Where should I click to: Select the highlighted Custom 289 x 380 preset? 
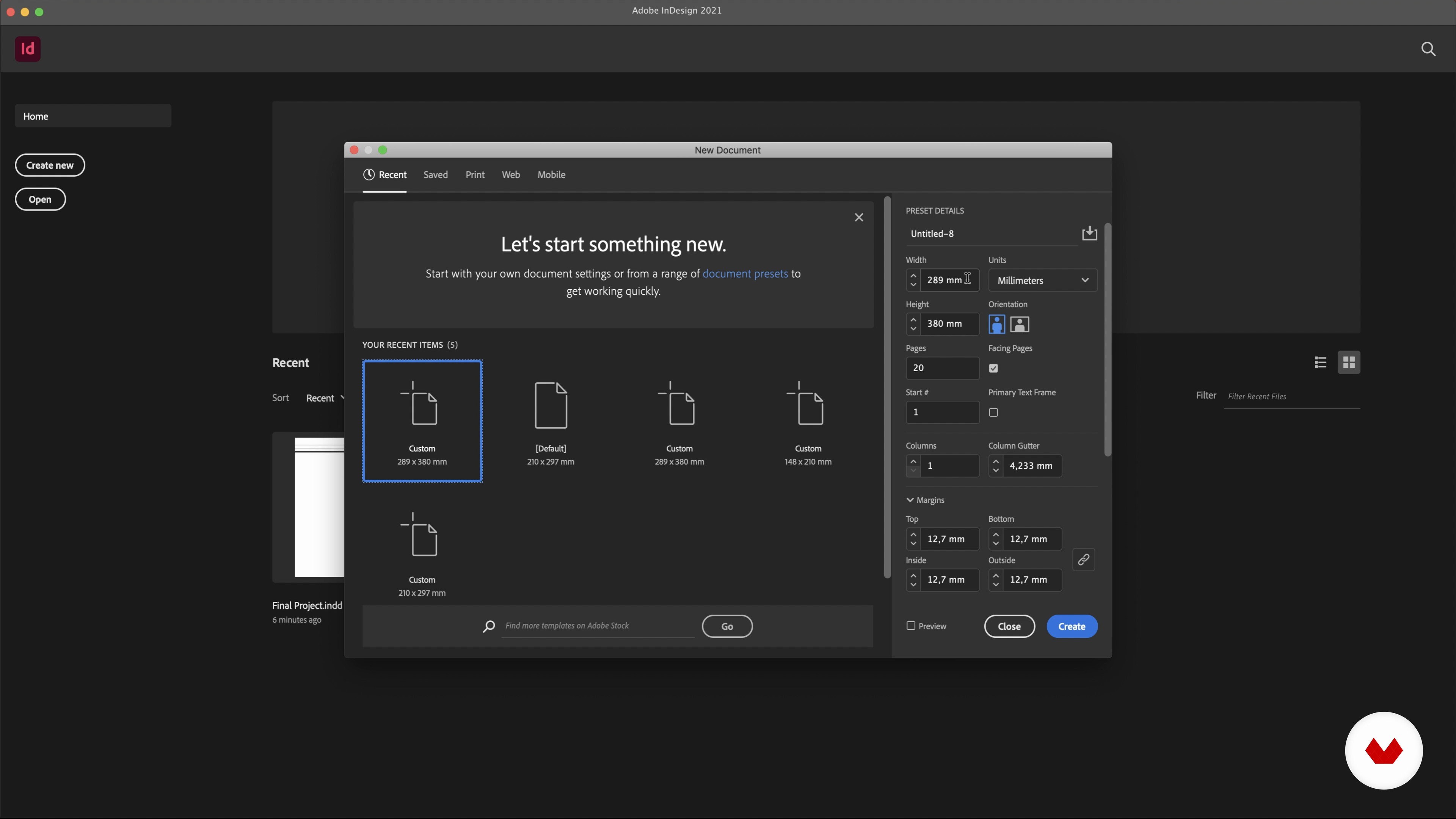(422, 421)
